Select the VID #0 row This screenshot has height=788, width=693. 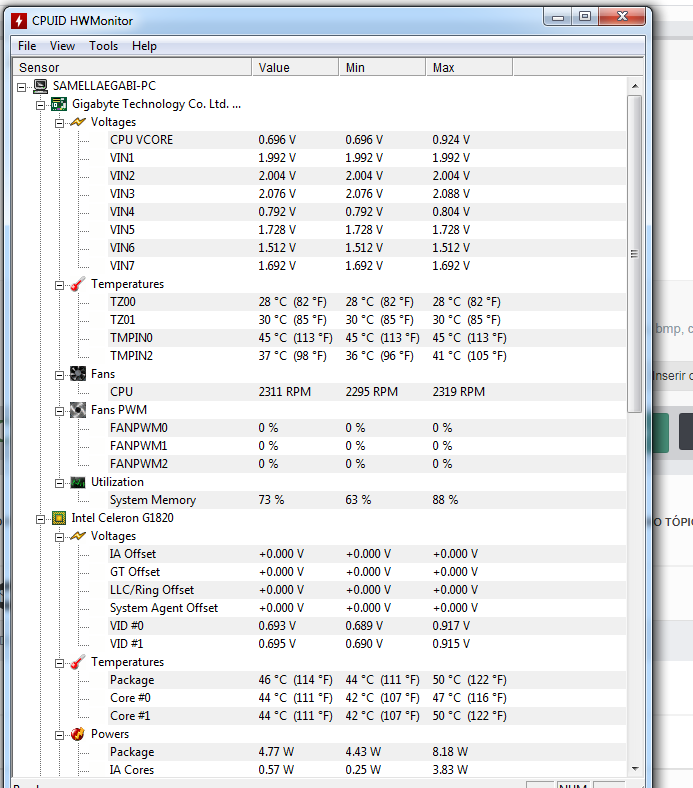(x=367, y=626)
